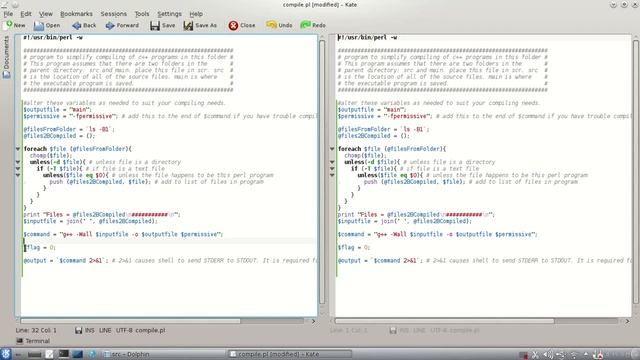Launch the terminal icon in taskbar
This screenshot has width=640, height=360.
[x=63, y=354]
